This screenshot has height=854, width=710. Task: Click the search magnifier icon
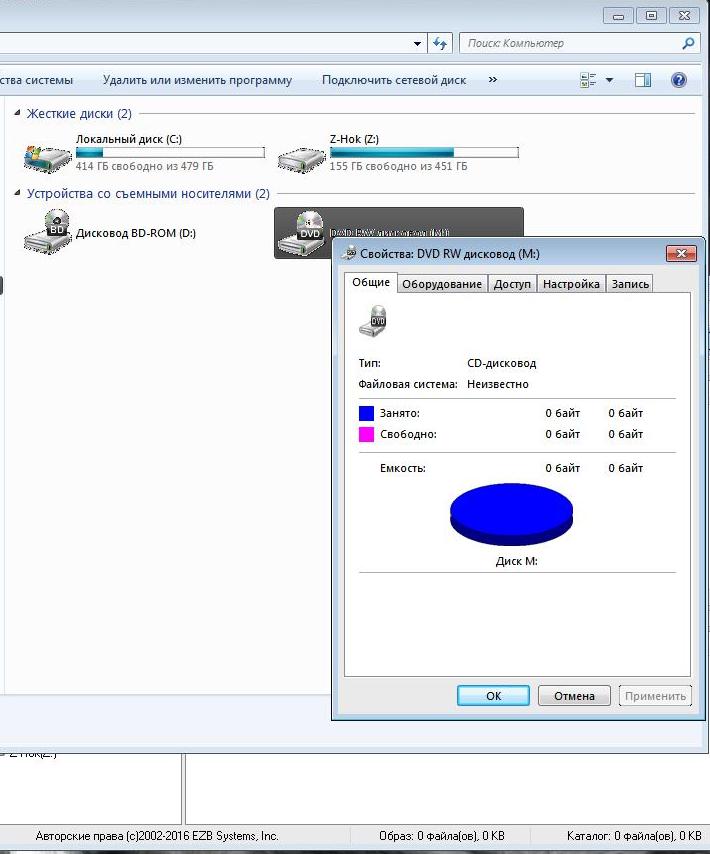tap(688, 43)
